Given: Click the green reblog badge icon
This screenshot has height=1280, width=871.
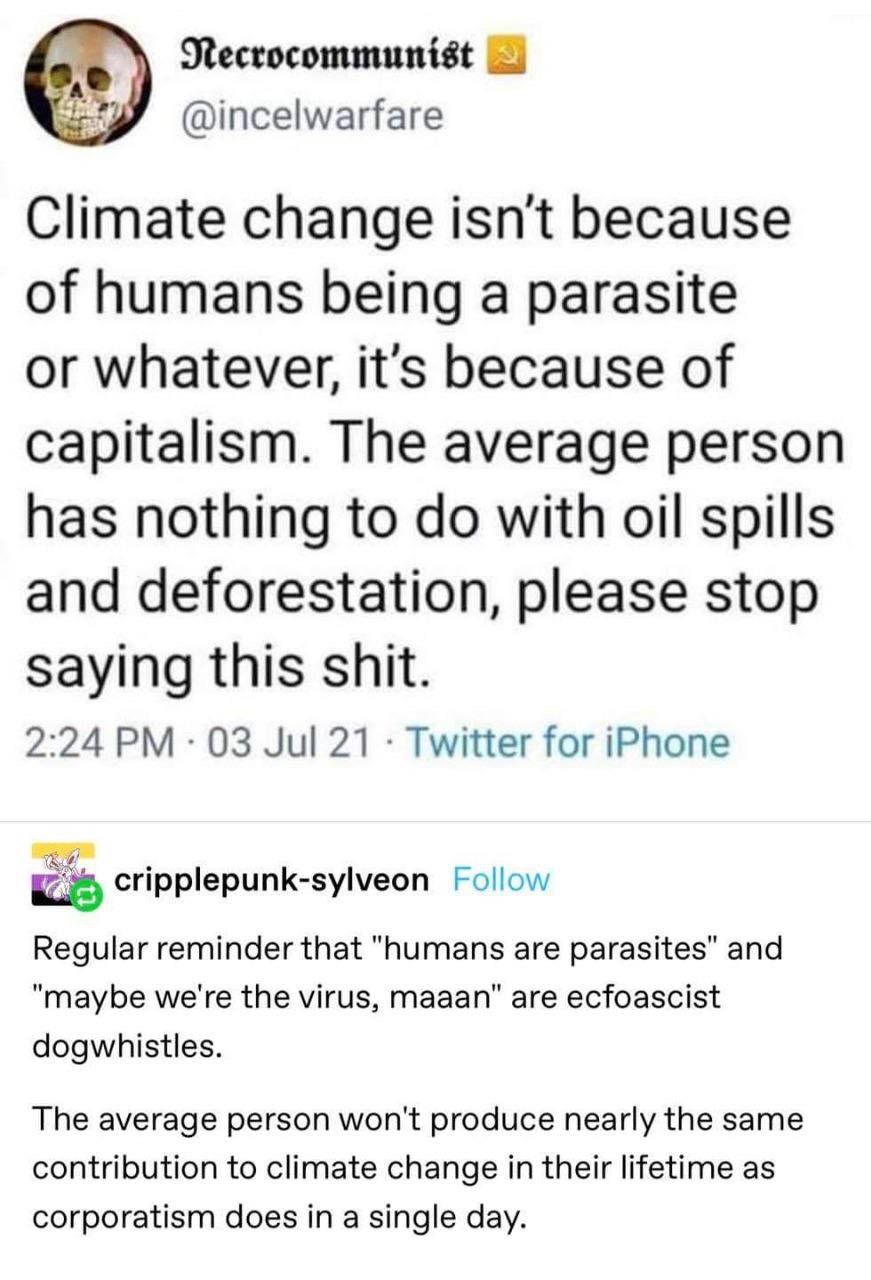Looking at the screenshot, I should [x=86, y=896].
